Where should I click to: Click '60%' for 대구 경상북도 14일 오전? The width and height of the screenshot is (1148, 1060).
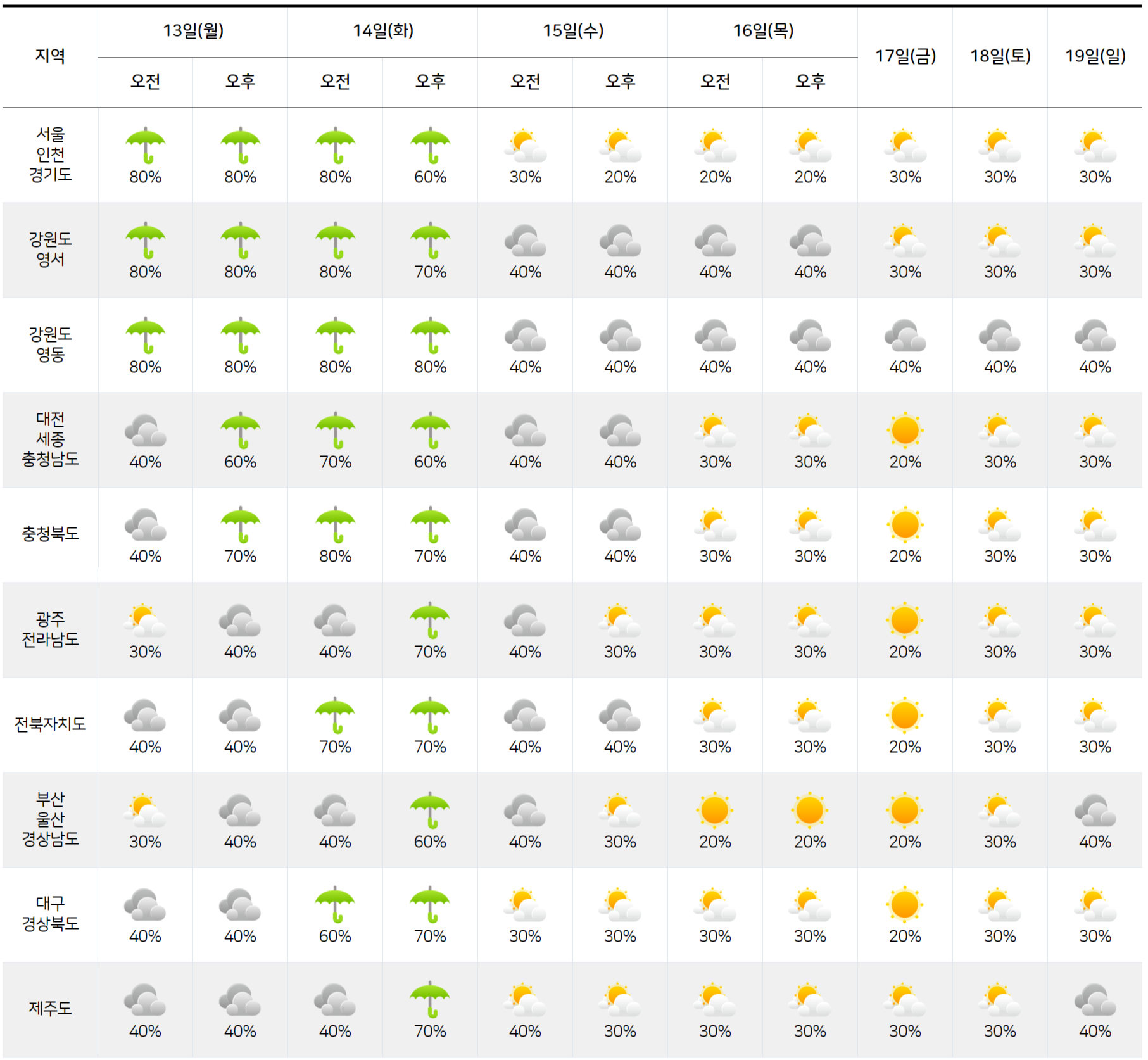coord(335,937)
